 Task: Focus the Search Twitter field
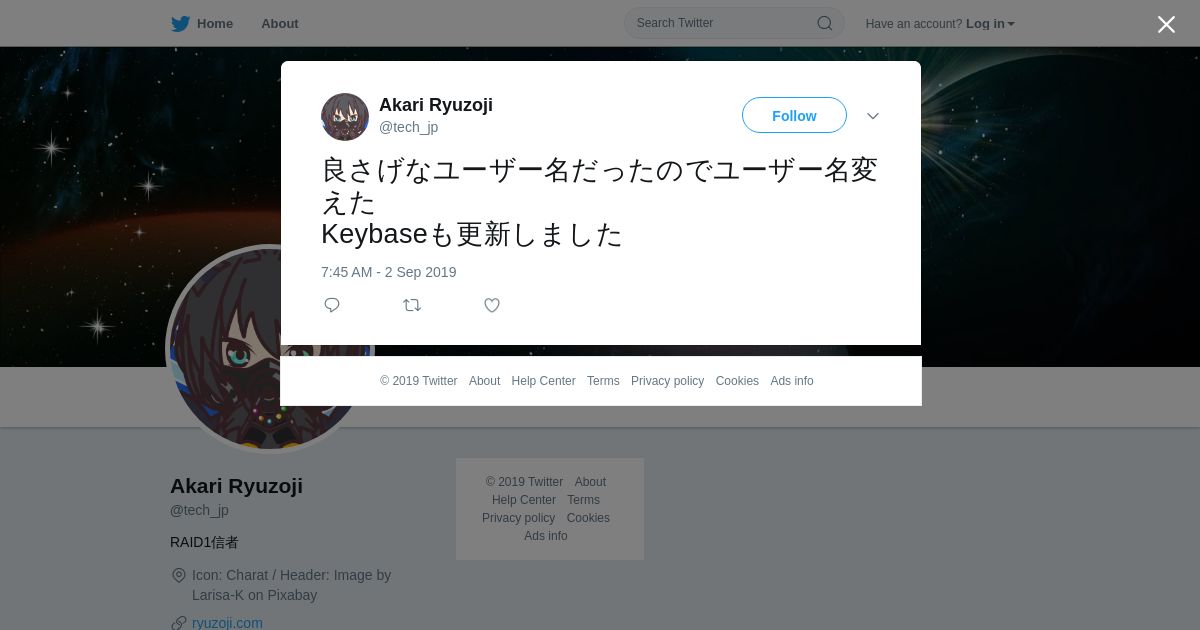pos(734,23)
